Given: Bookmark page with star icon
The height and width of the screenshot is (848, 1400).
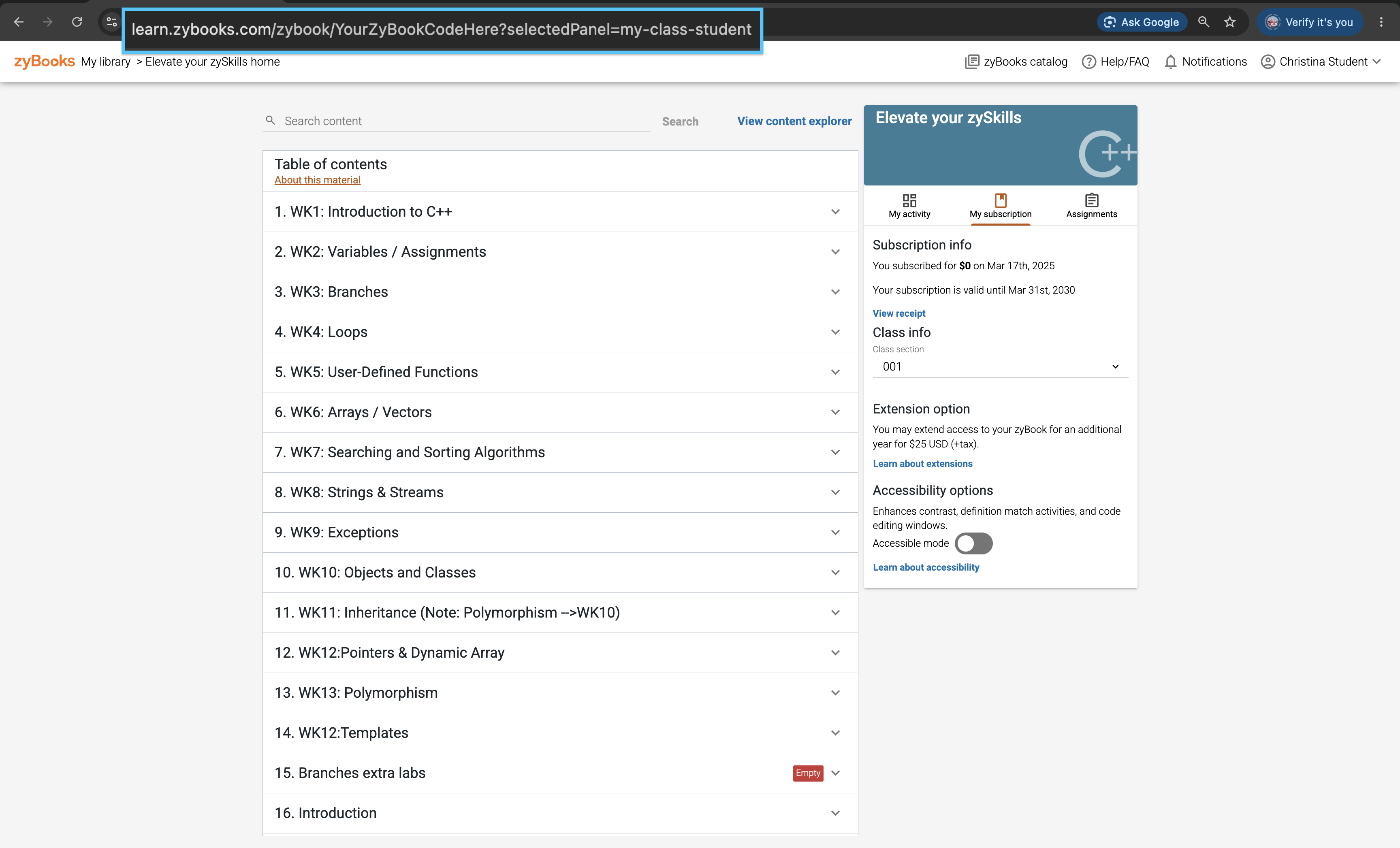Looking at the screenshot, I should (1229, 21).
